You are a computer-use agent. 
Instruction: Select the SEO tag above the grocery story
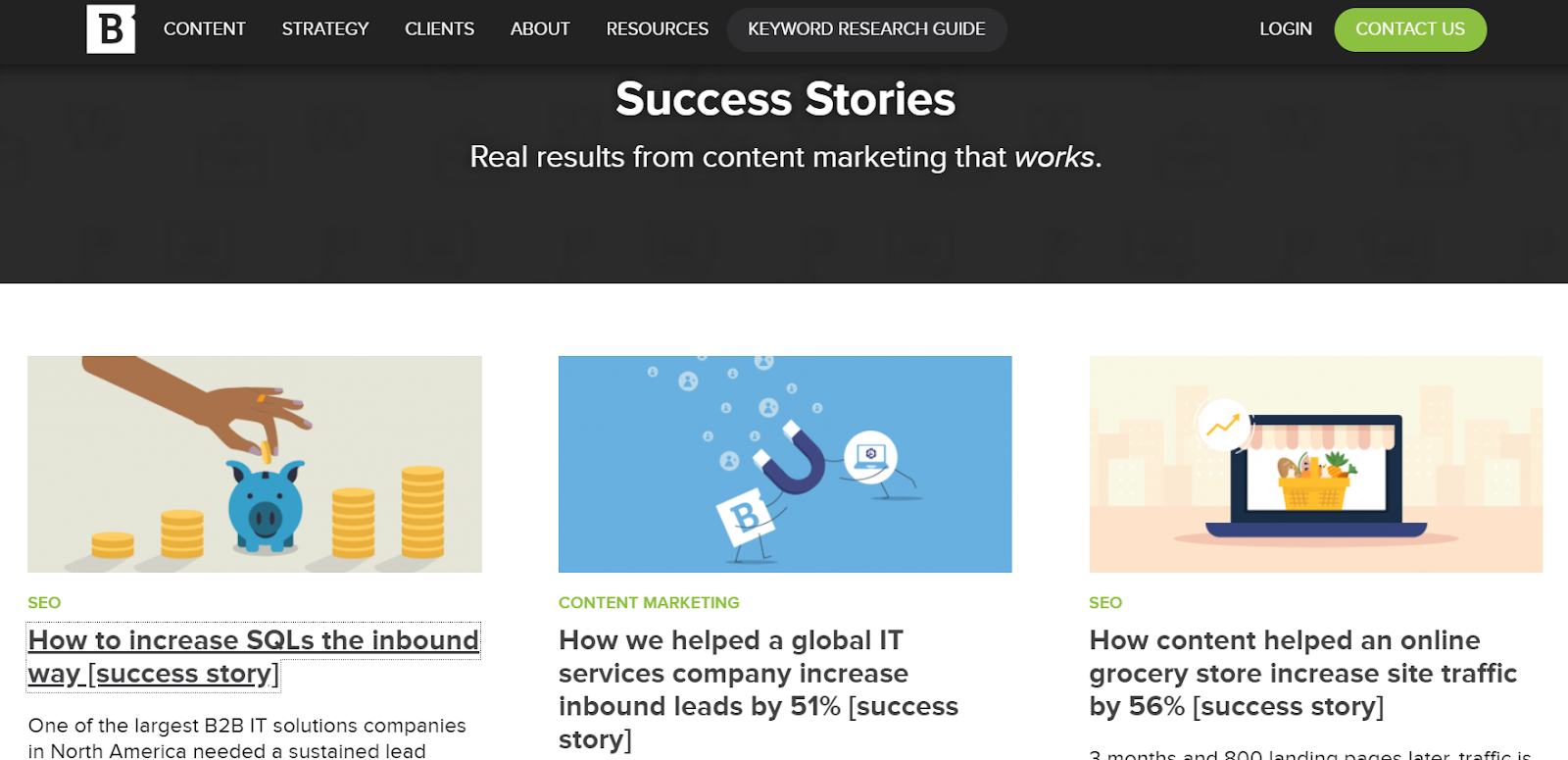(x=1105, y=603)
